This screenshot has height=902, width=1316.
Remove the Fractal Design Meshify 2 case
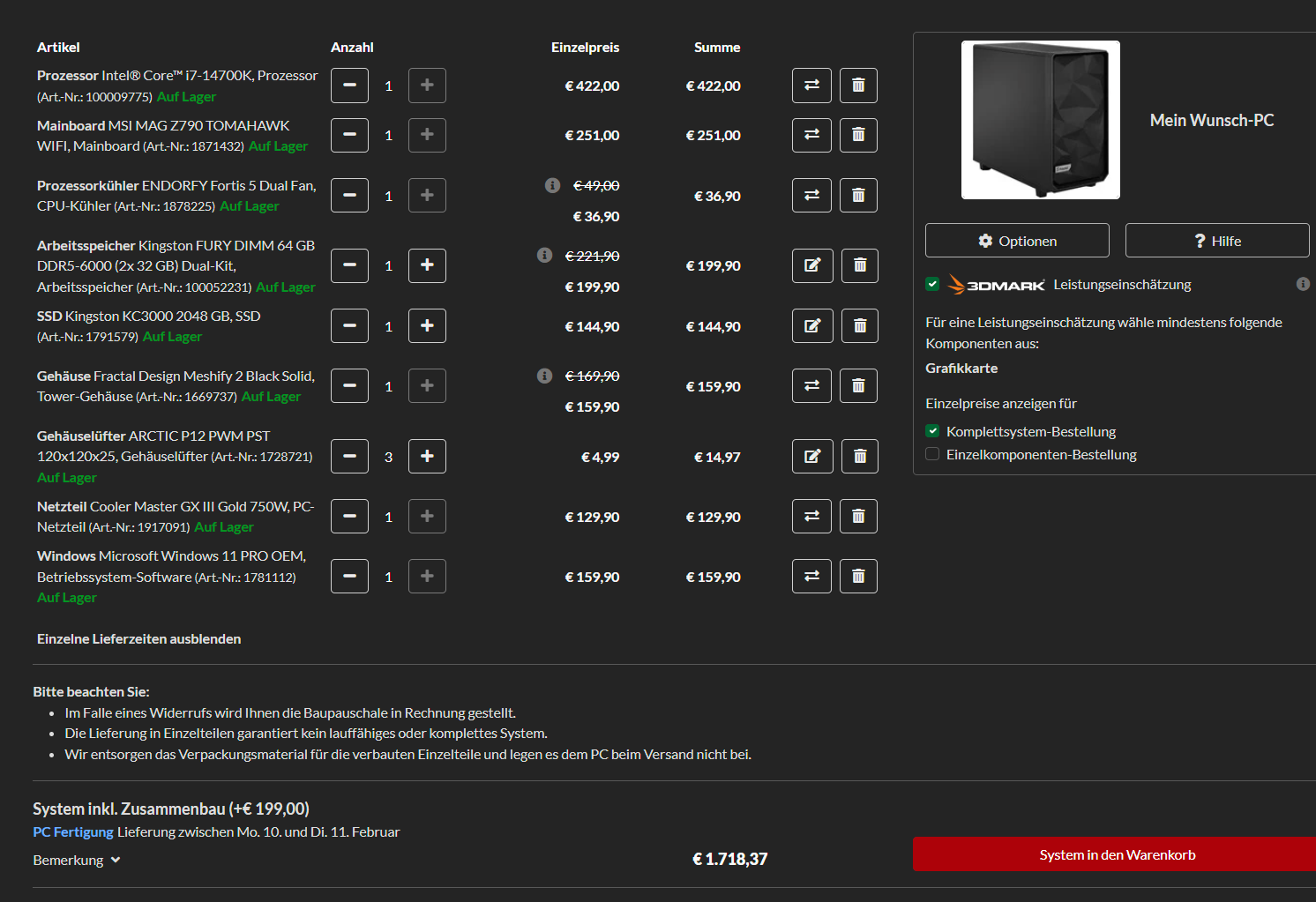[x=858, y=385]
